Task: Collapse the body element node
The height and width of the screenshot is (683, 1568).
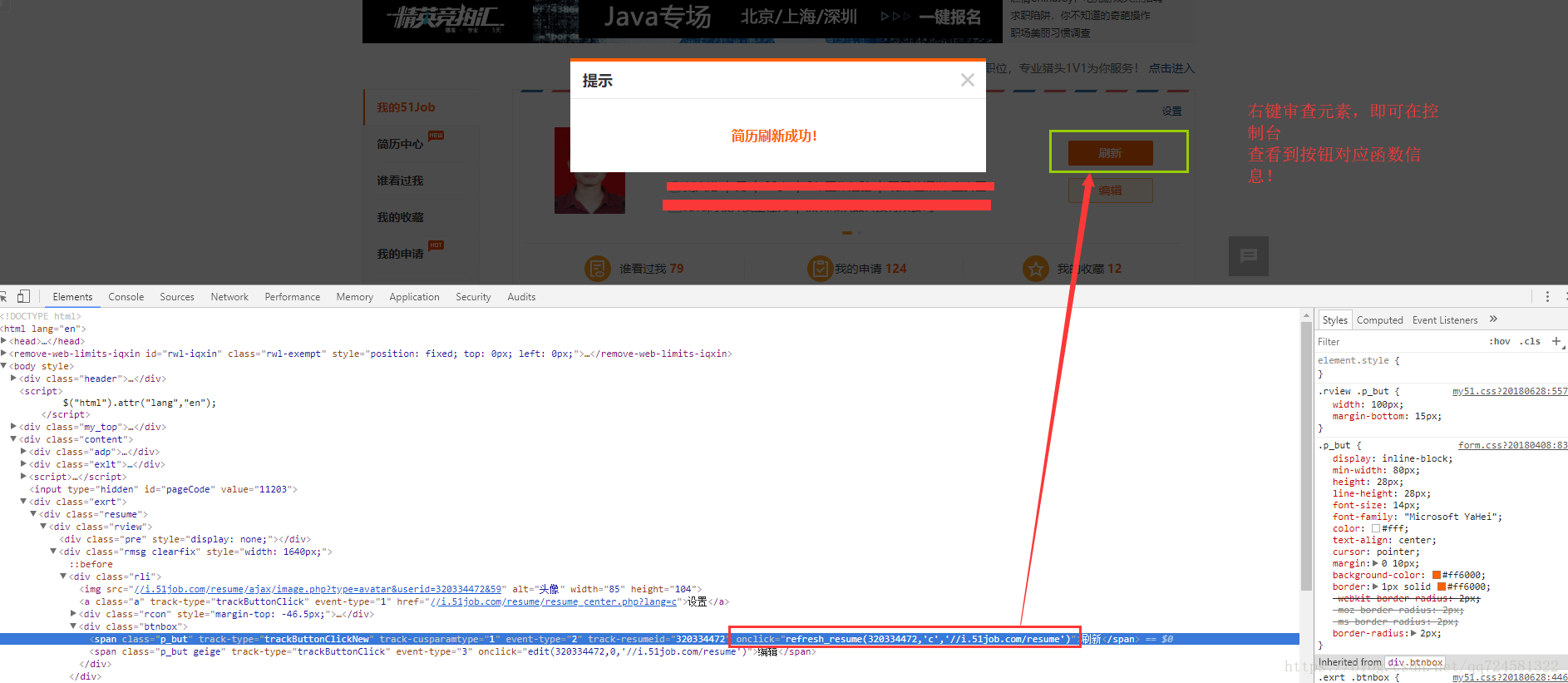Action: 4,366
